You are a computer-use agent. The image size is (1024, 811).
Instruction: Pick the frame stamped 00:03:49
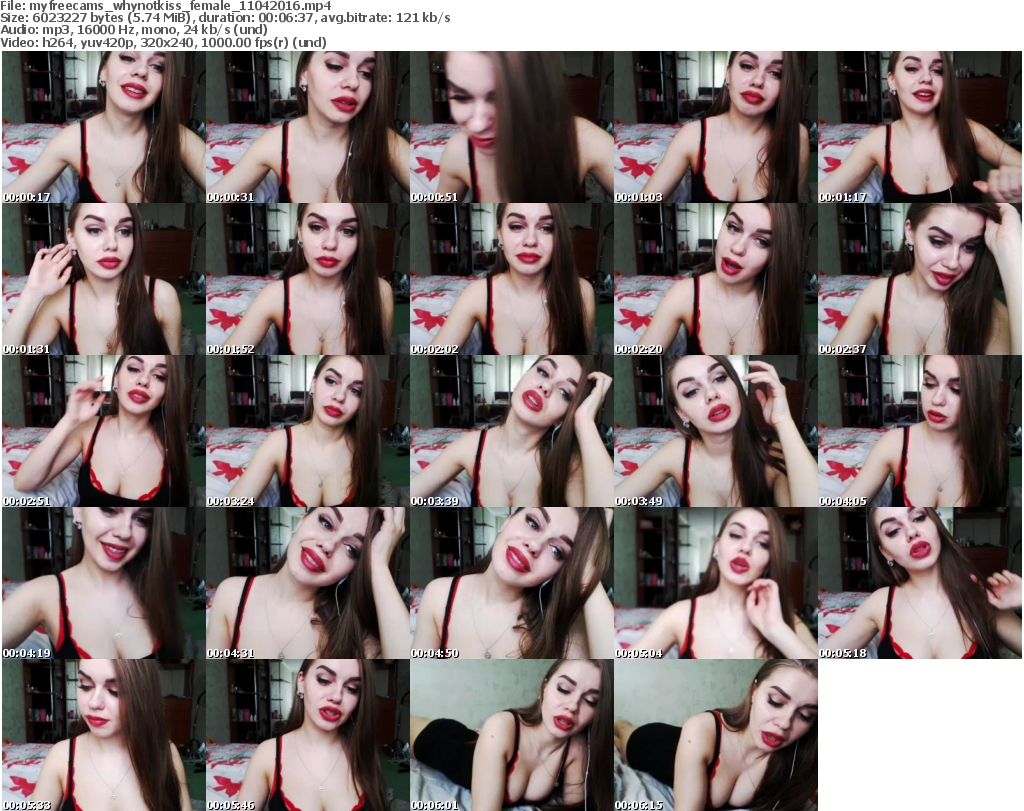click(715, 432)
